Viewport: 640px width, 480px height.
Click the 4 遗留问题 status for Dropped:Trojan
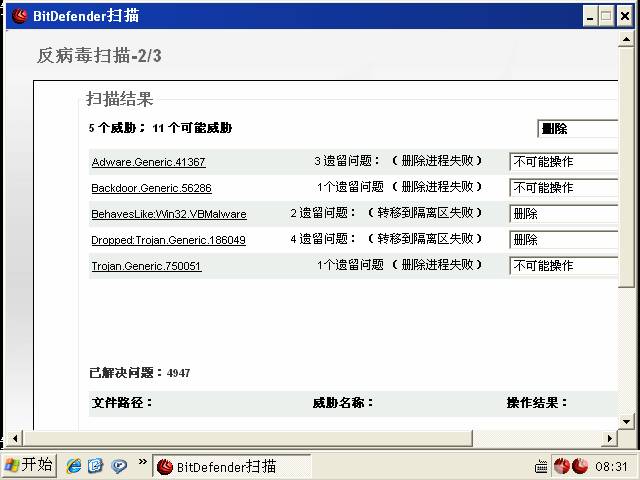pyautogui.click(x=386, y=239)
